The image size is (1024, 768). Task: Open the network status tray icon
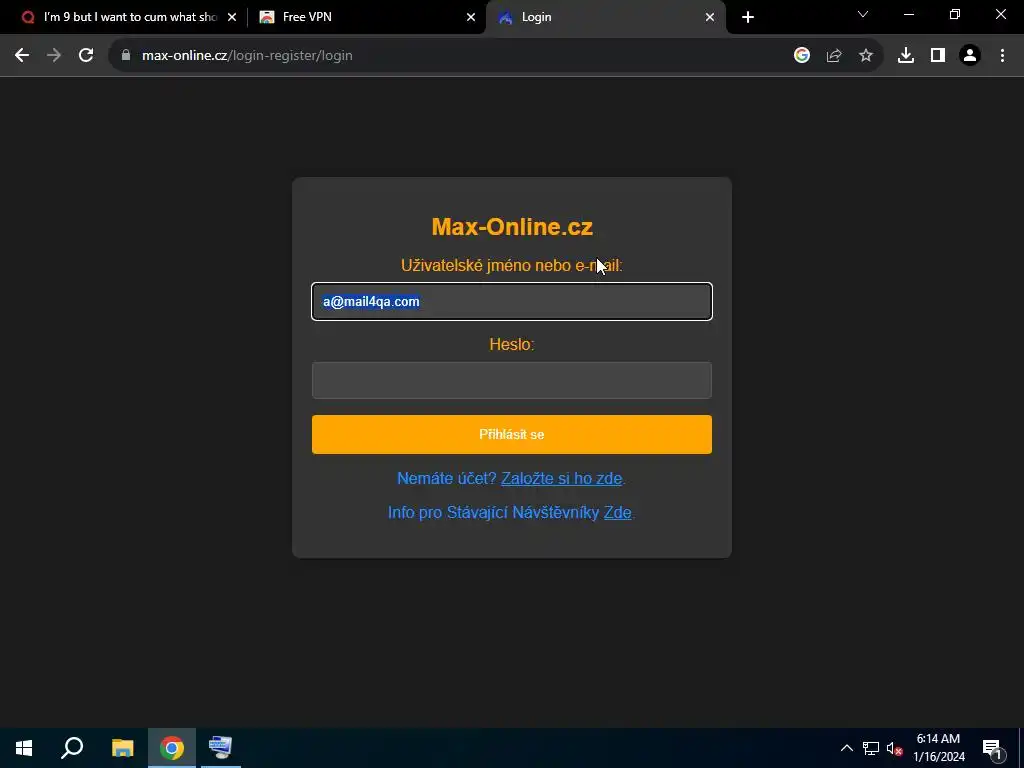[x=871, y=748]
